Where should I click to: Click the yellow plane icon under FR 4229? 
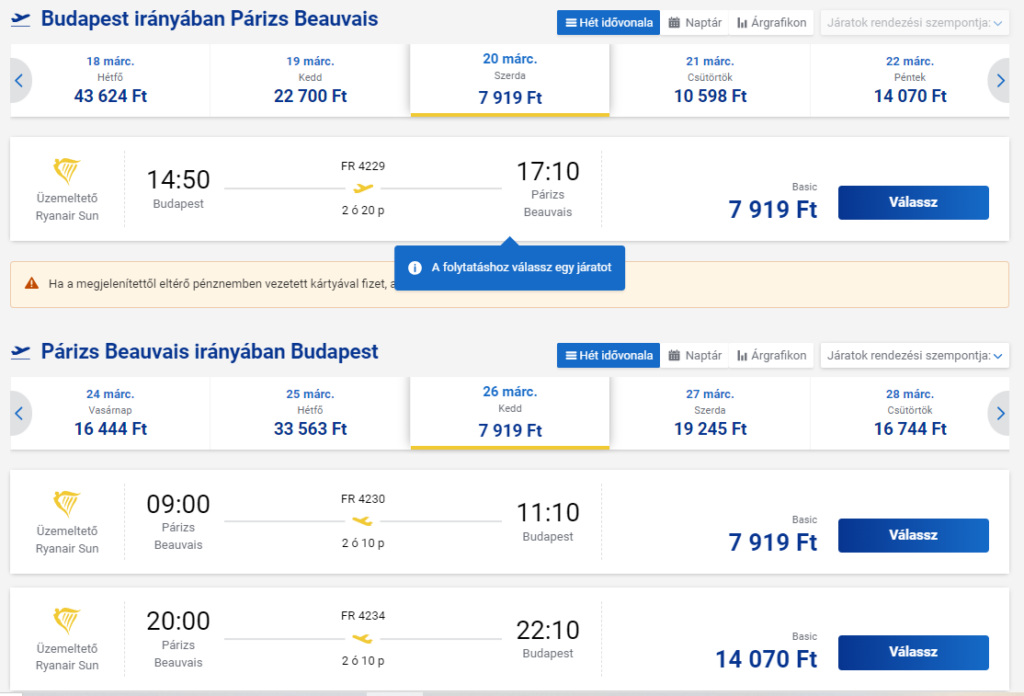(363, 189)
